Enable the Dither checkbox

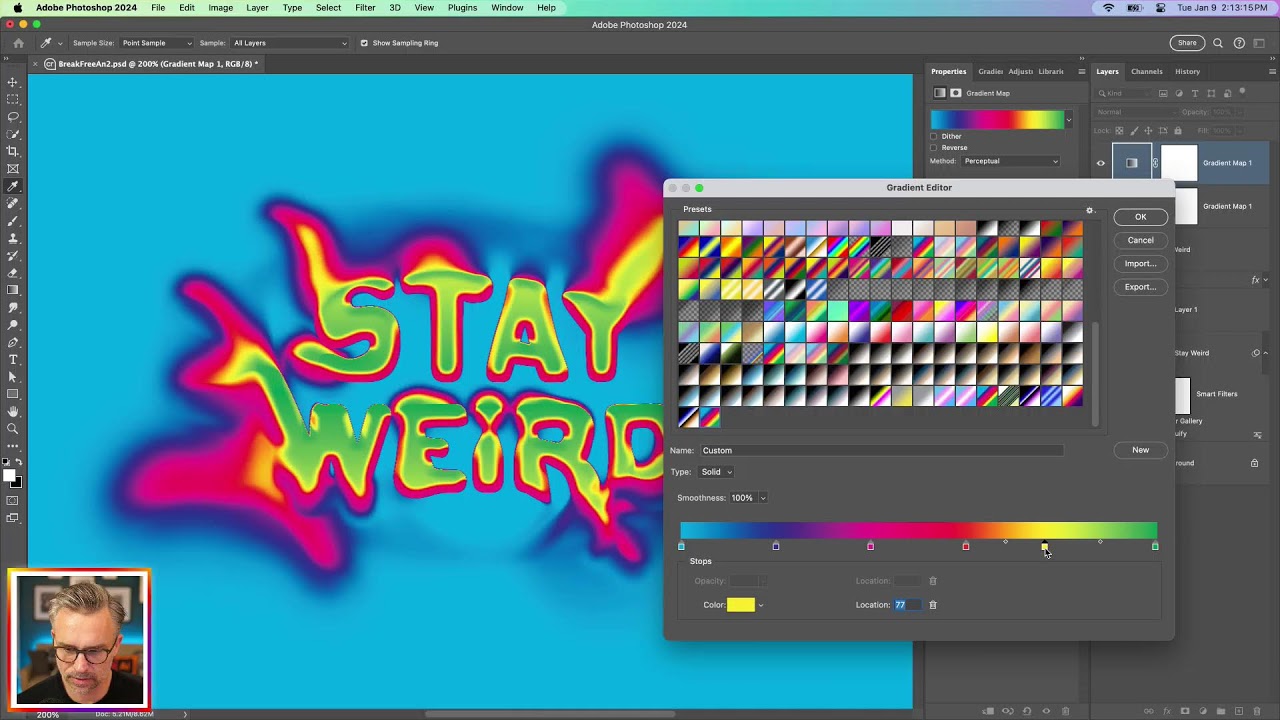934,136
